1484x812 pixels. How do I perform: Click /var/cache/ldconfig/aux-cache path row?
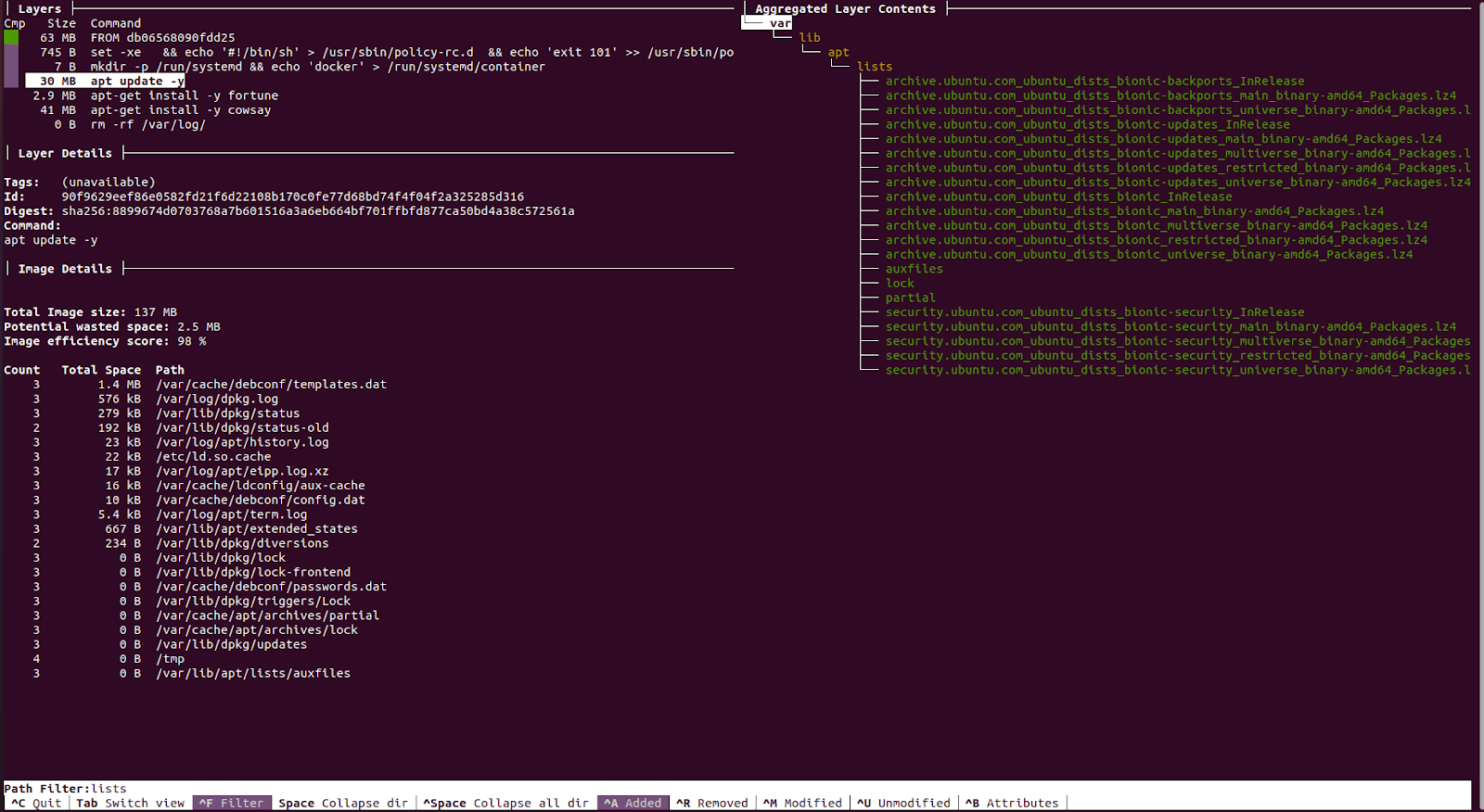[198, 486]
